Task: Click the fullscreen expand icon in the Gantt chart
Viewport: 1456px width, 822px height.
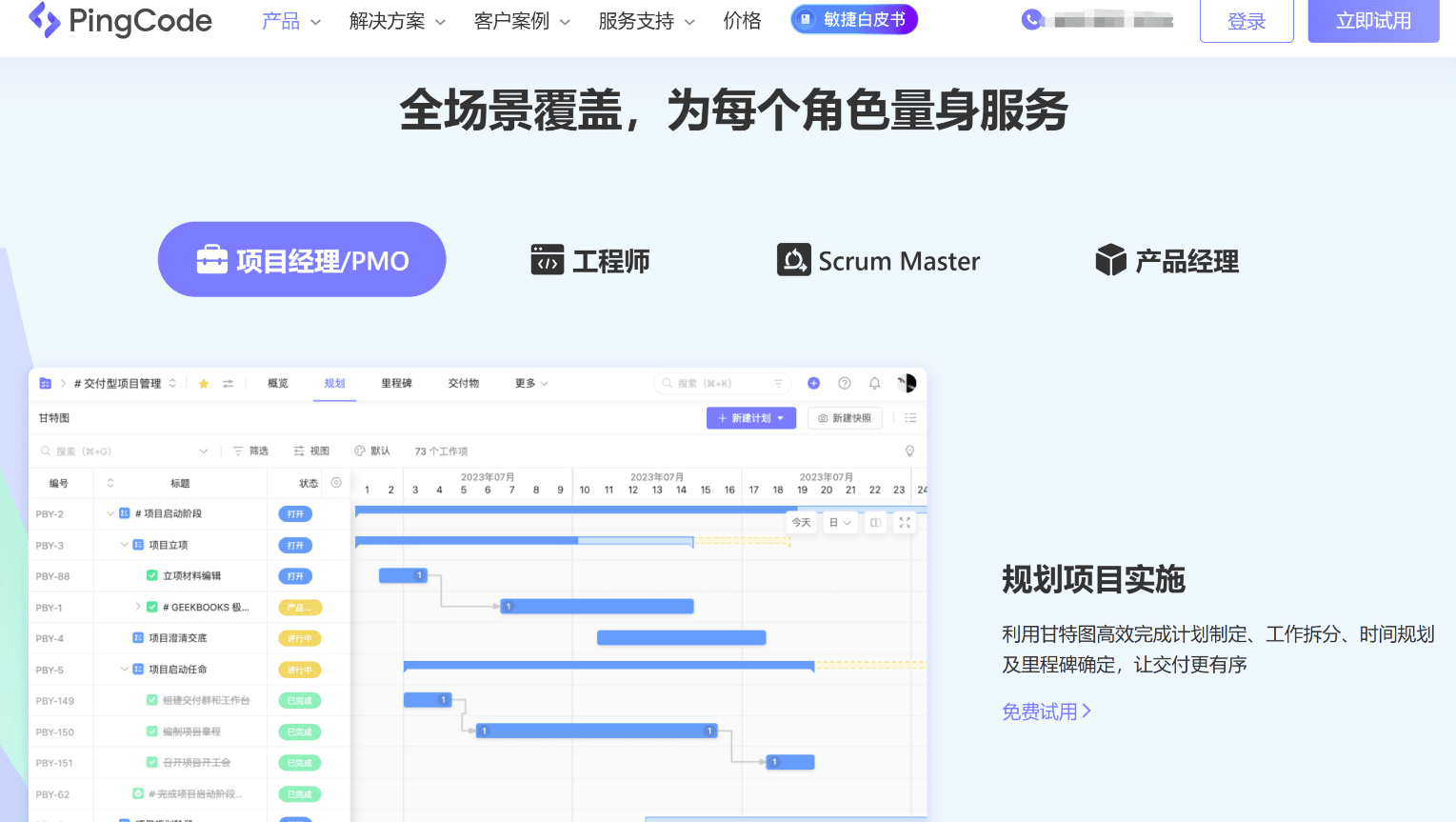Action: point(905,523)
